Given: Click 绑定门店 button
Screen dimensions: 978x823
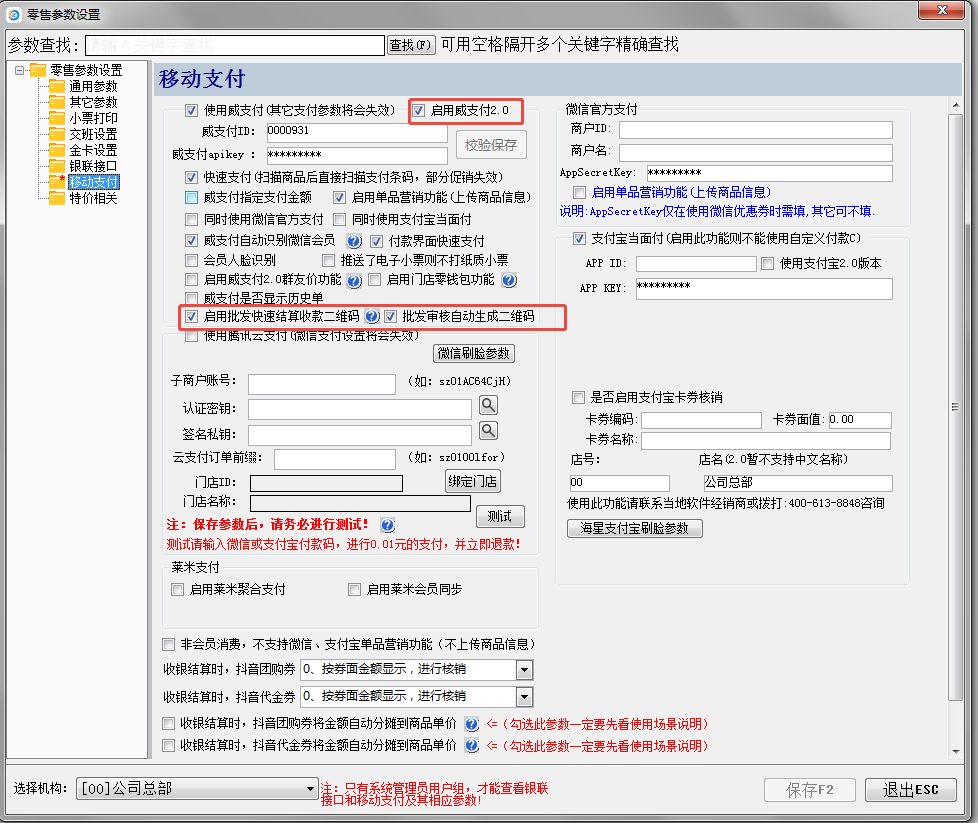Looking at the screenshot, I should click(x=472, y=482).
